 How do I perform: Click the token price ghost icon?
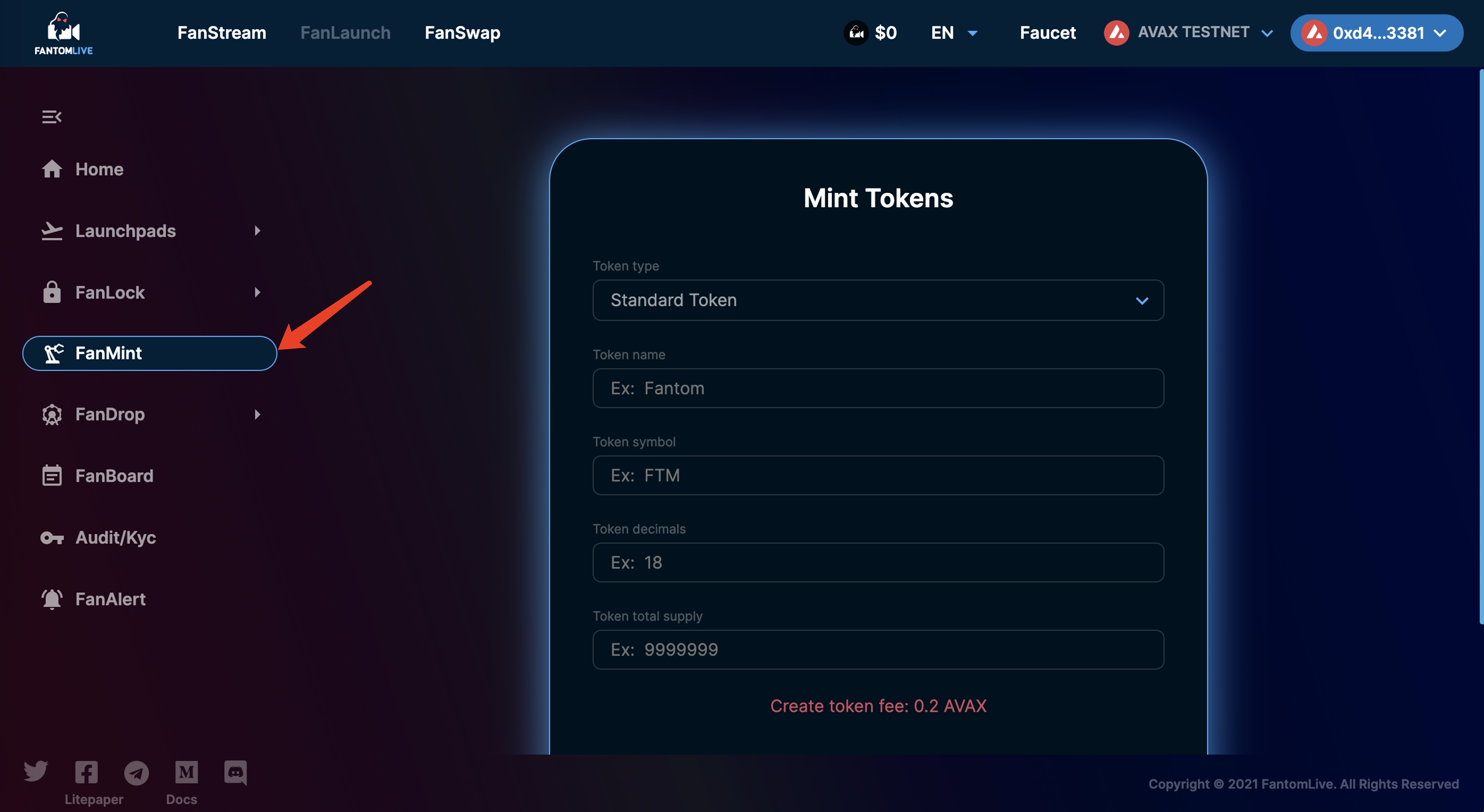click(856, 33)
